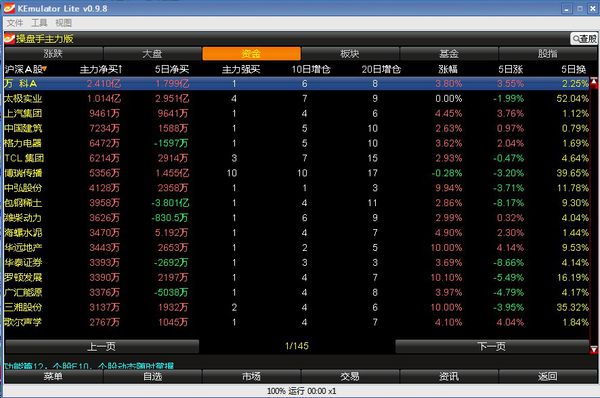
Task: Open the 市场 bottom button
Action: pyautogui.click(x=251, y=377)
